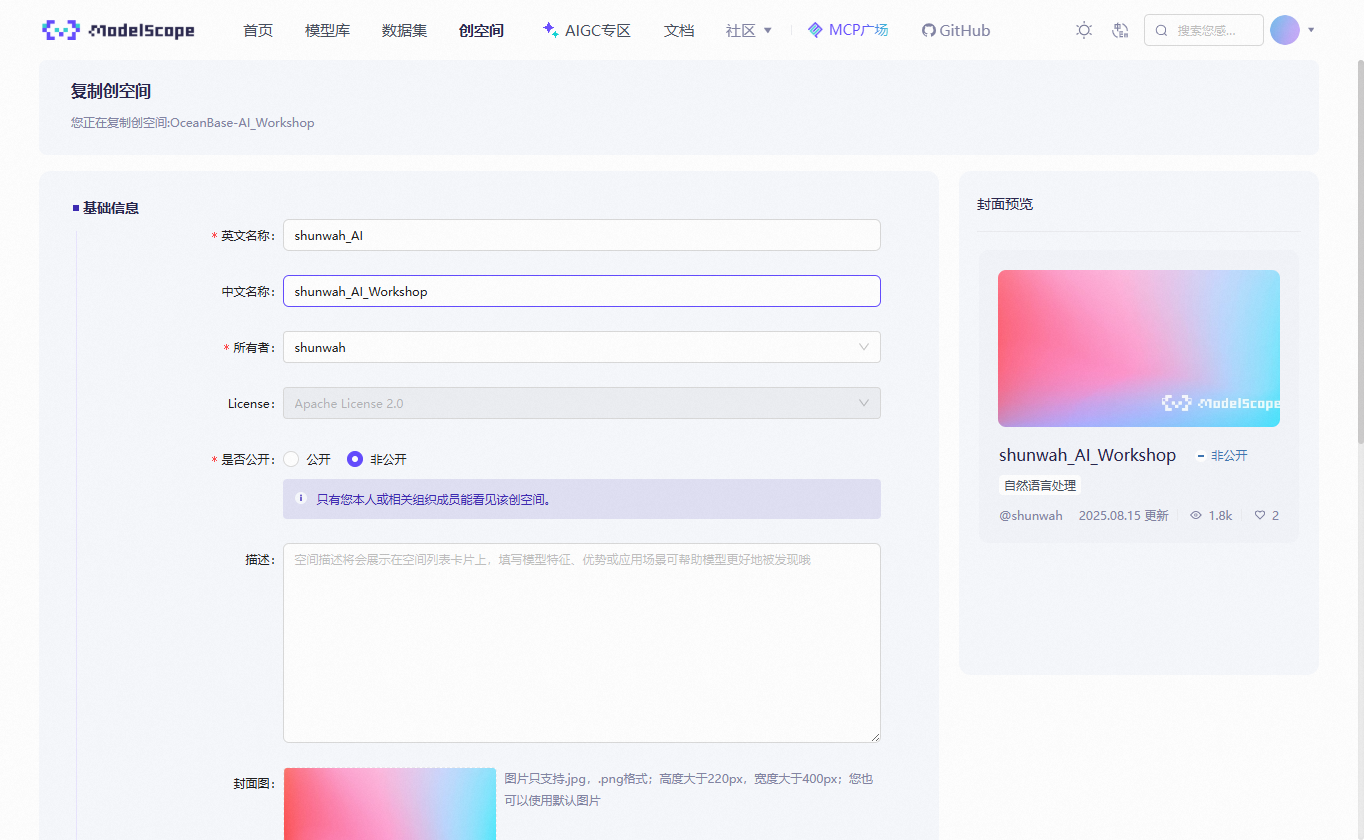Open the GitHub link text
Image resolution: width=1364 pixels, height=840 pixels.
[965, 30]
